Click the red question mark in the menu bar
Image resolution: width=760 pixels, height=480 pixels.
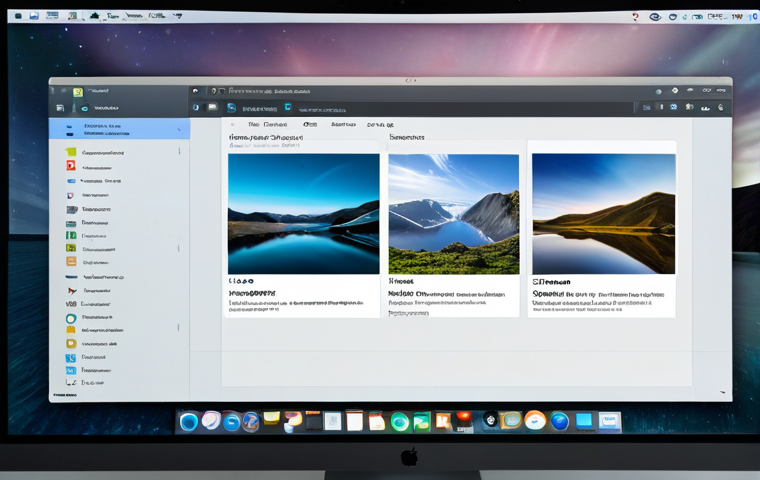coord(635,17)
